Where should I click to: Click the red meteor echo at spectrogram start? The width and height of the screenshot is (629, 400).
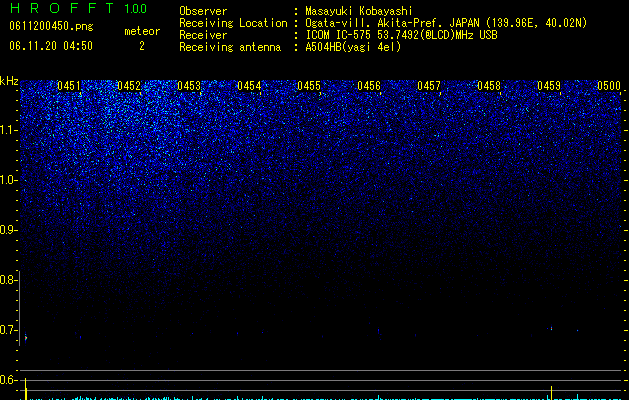pyautogui.click(x=26, y=338)
